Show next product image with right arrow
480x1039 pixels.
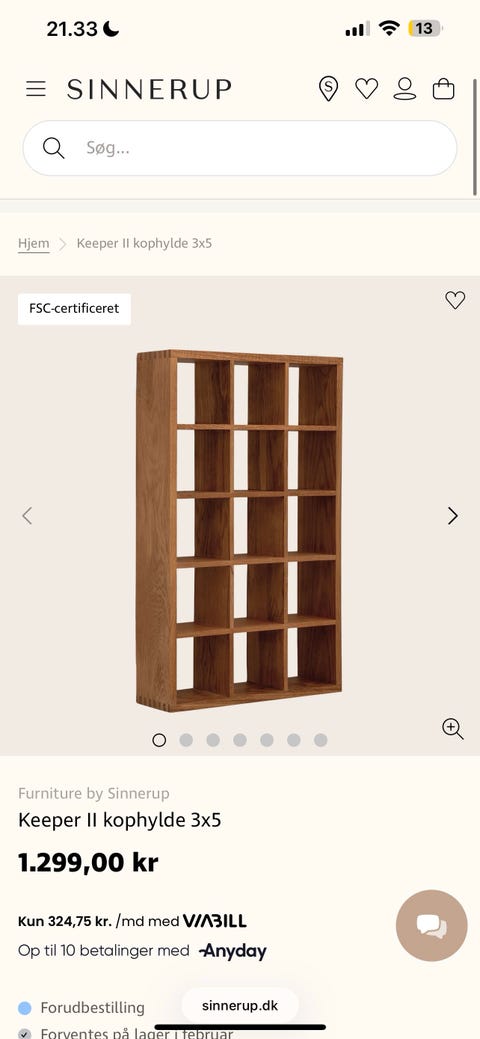(x=453, y=516)
